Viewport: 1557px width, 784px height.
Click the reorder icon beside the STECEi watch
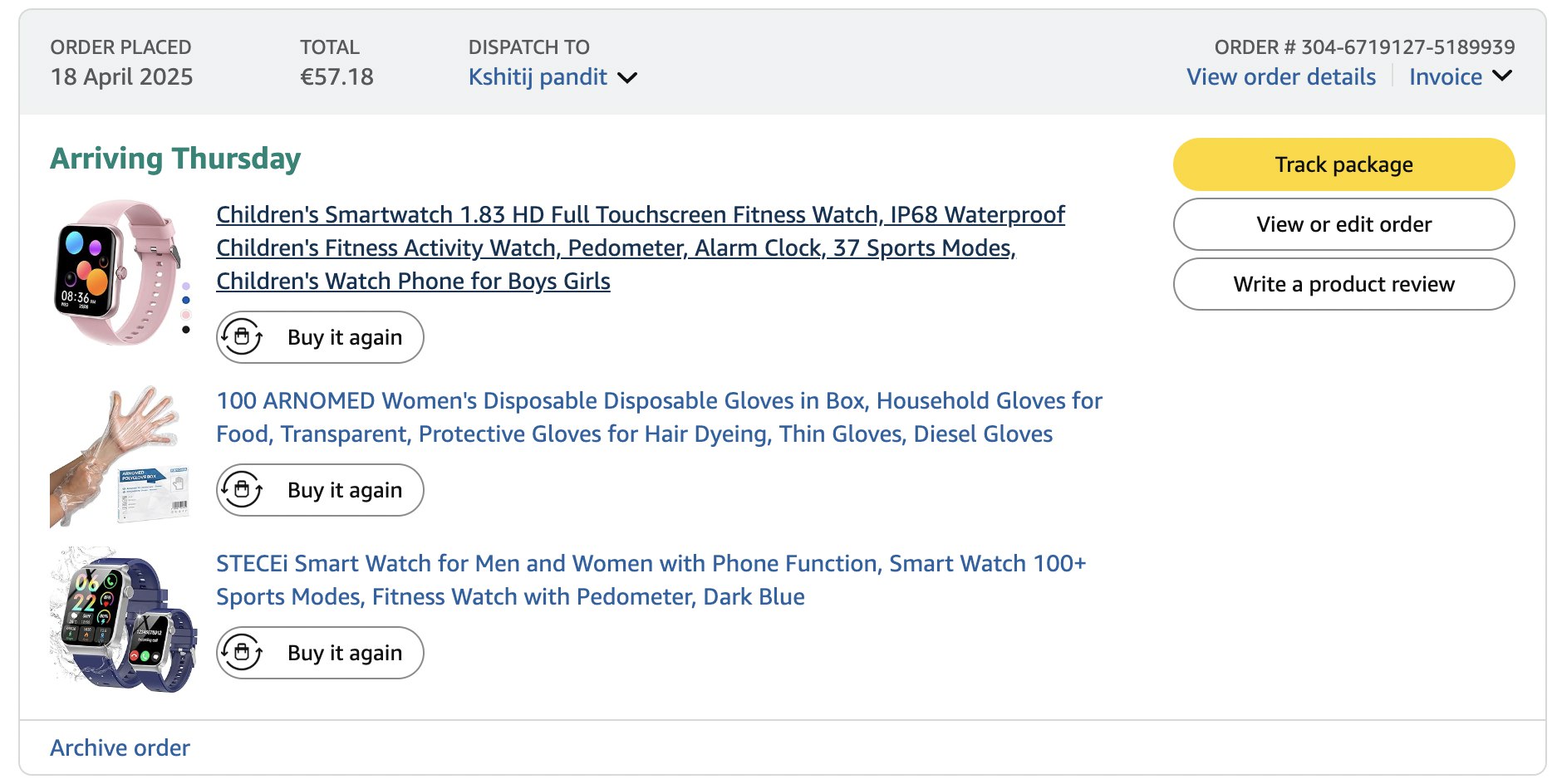(242, 653)
